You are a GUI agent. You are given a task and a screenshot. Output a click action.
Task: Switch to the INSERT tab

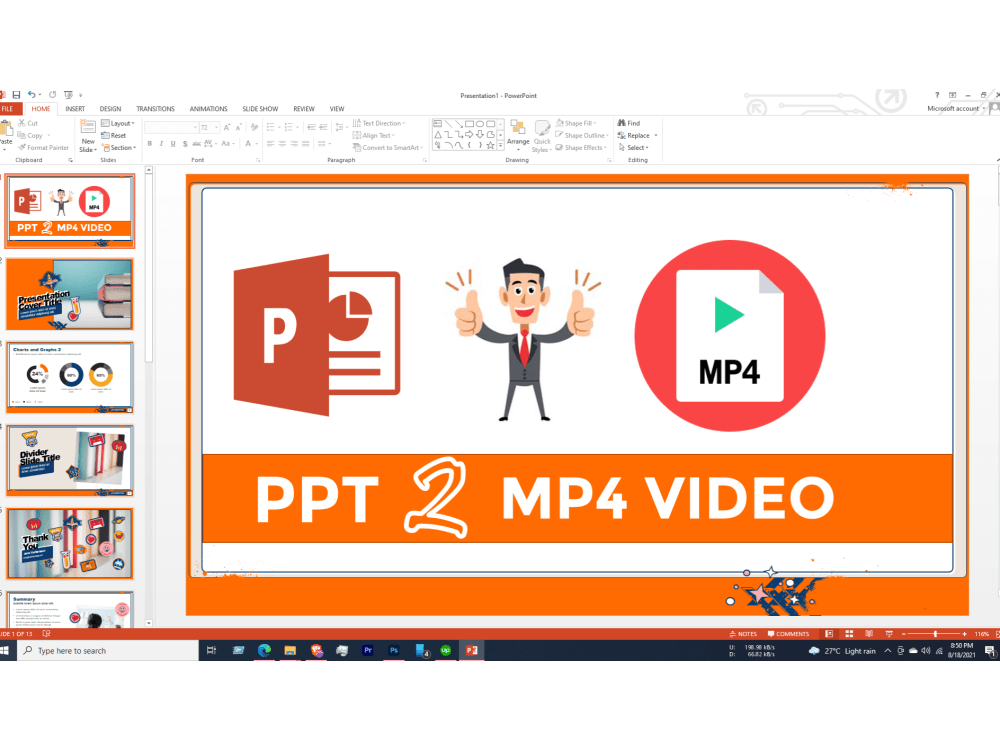click(75, 109)
